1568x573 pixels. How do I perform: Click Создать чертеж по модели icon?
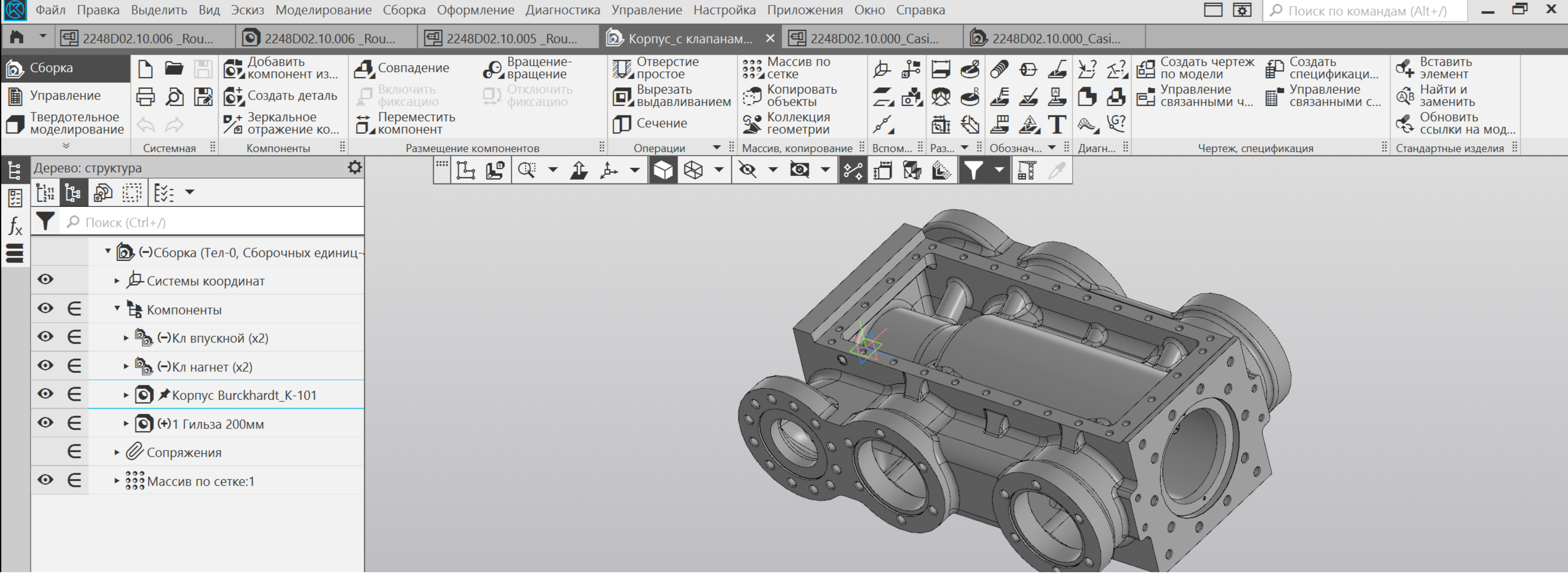(x=1145, y=68)
